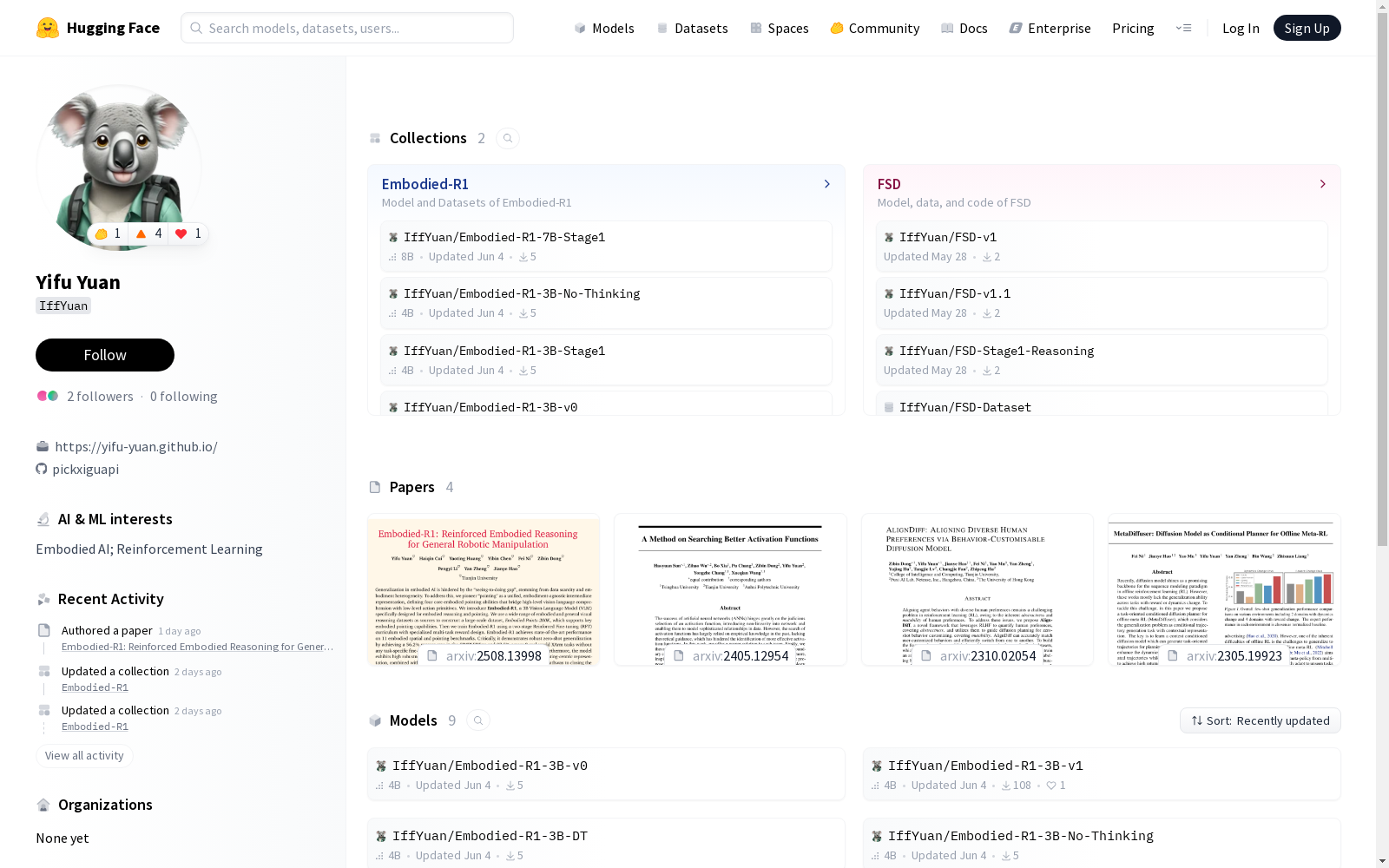Click View all activity button
The width and height of the screenshot is (1389, 868).
[x=84, y=756]
